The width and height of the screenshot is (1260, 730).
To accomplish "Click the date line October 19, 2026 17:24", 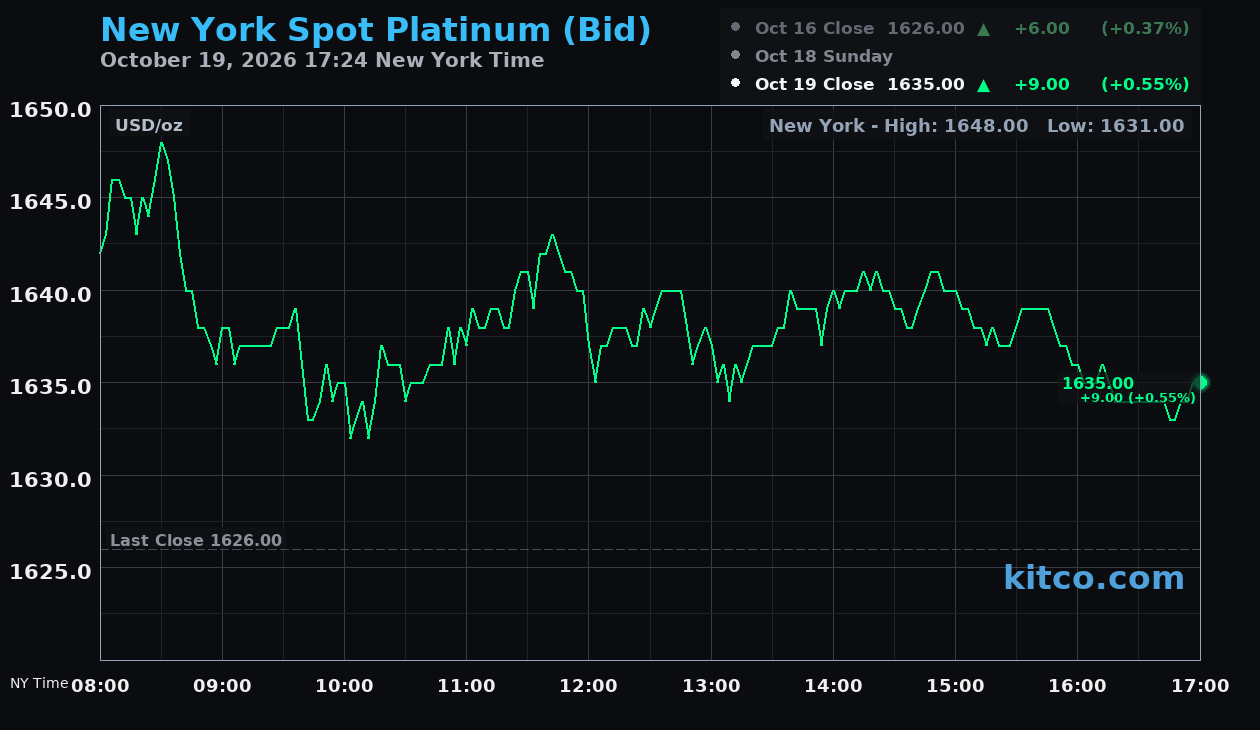I will click(322, 60).
